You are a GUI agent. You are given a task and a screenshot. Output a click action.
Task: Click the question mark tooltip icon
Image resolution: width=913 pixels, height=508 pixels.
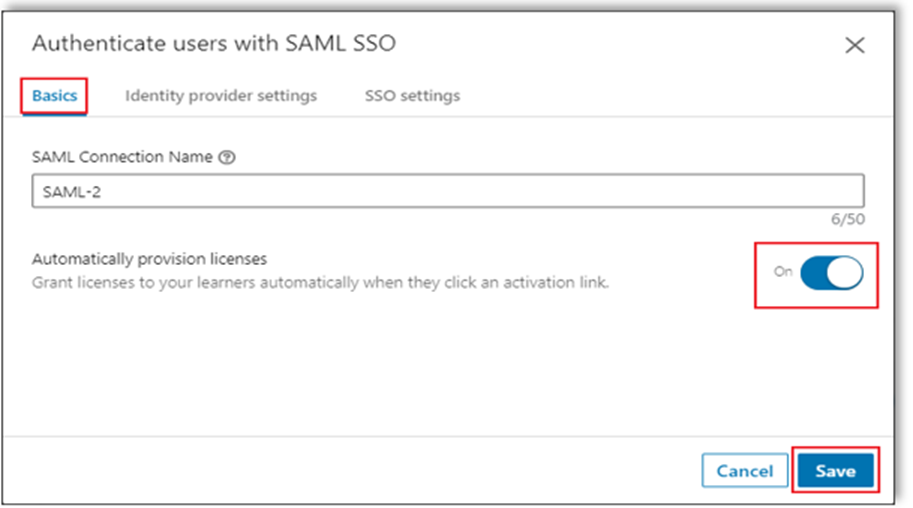(227, 157)
